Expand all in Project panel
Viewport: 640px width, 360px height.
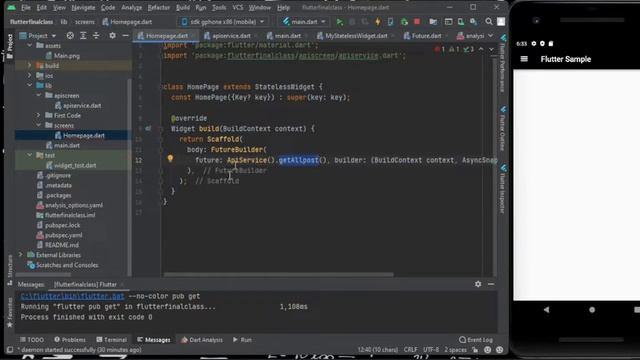pos(83,36)
